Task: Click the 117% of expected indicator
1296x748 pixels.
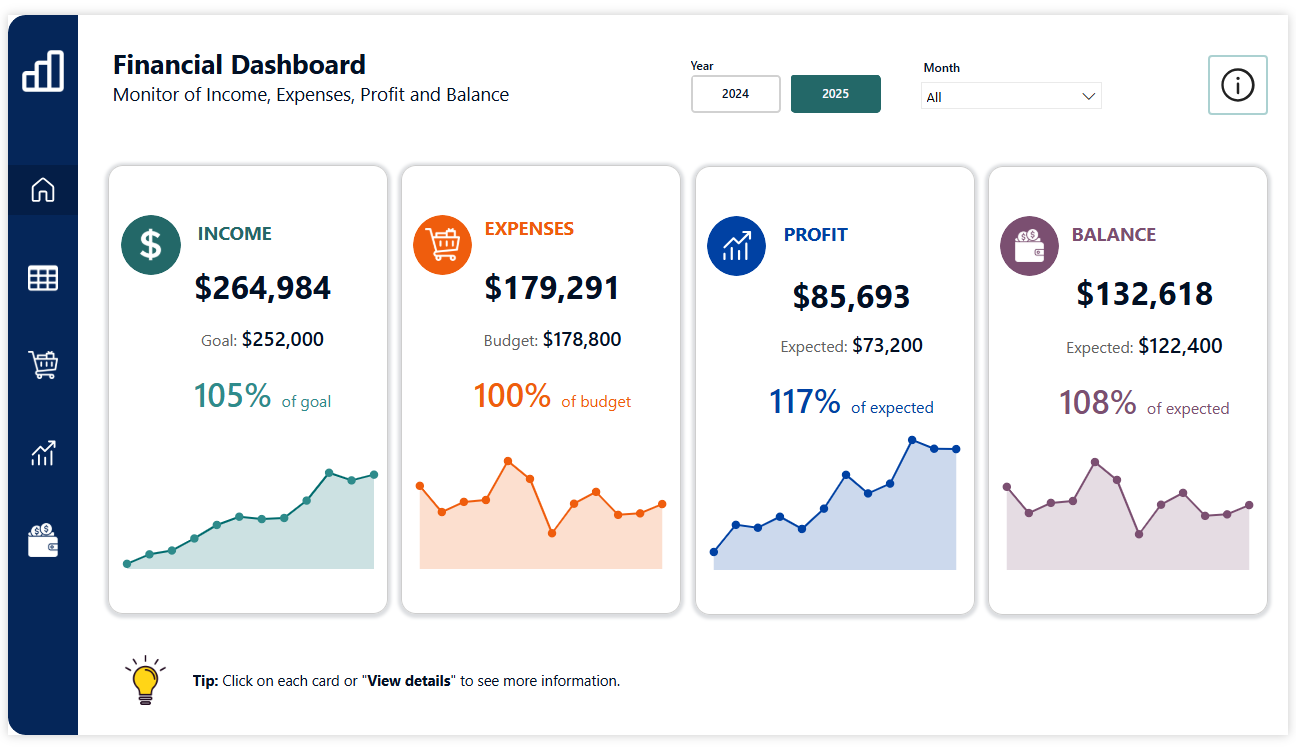Action: 851,402
